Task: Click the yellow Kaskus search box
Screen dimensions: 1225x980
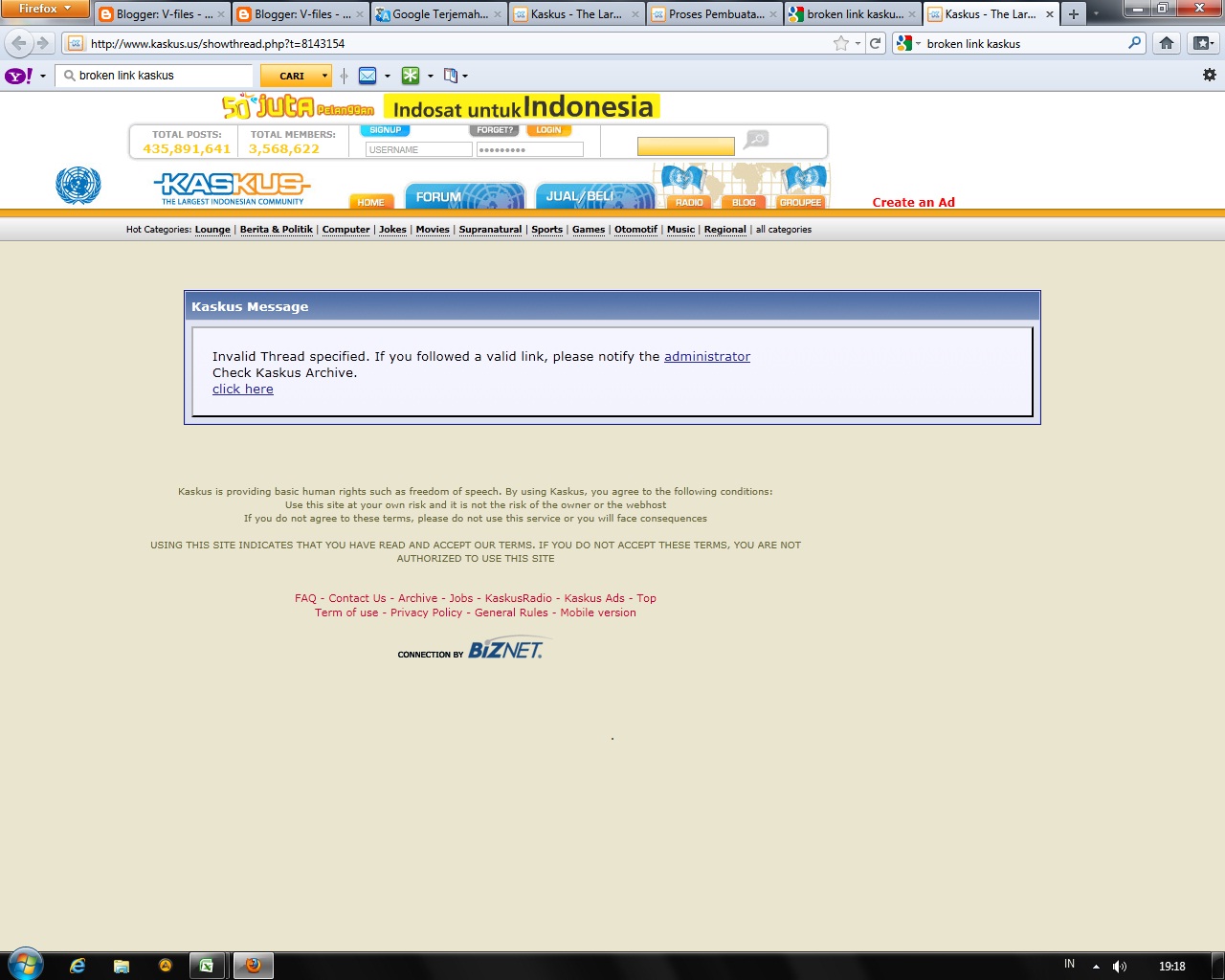Action: pyautogui.click(x=686, y=146)
